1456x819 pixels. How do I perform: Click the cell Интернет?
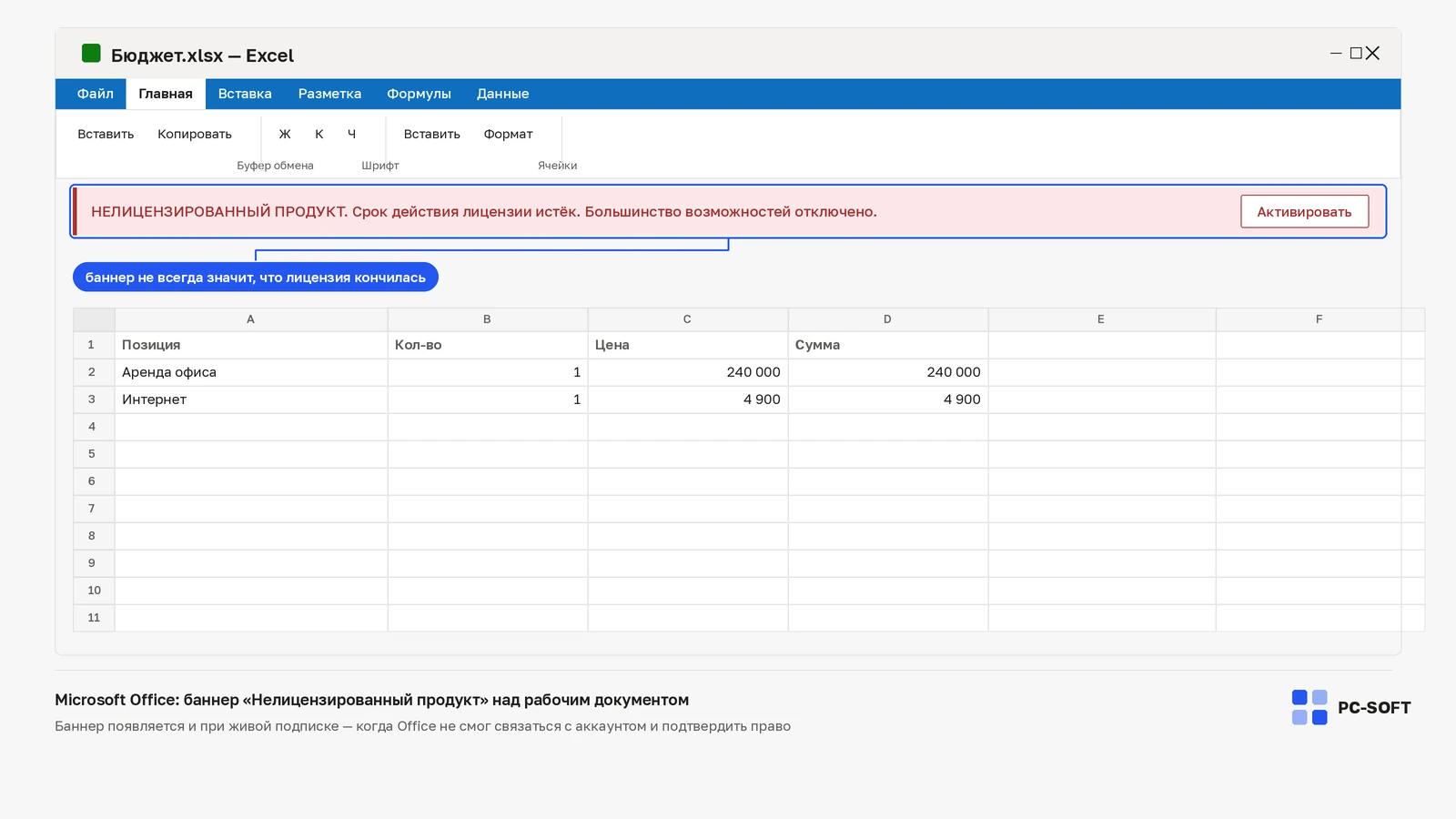[x=251, y=399]
